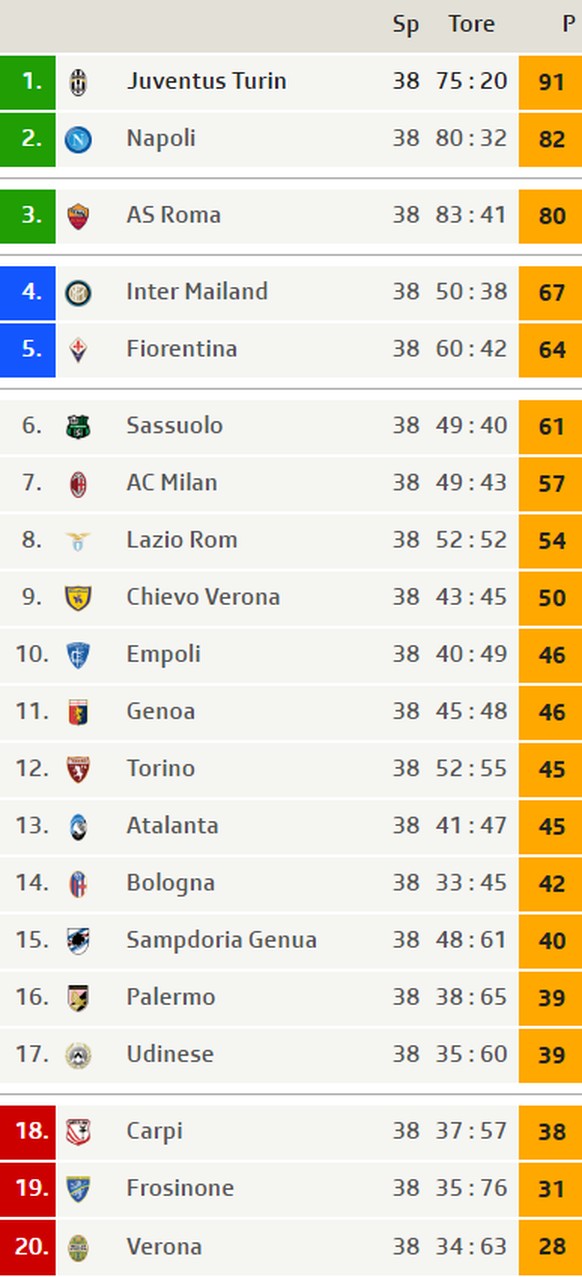The image size is (582, 1277).
Task: Click the Napoli club crest icon
Action: point(78,139)
